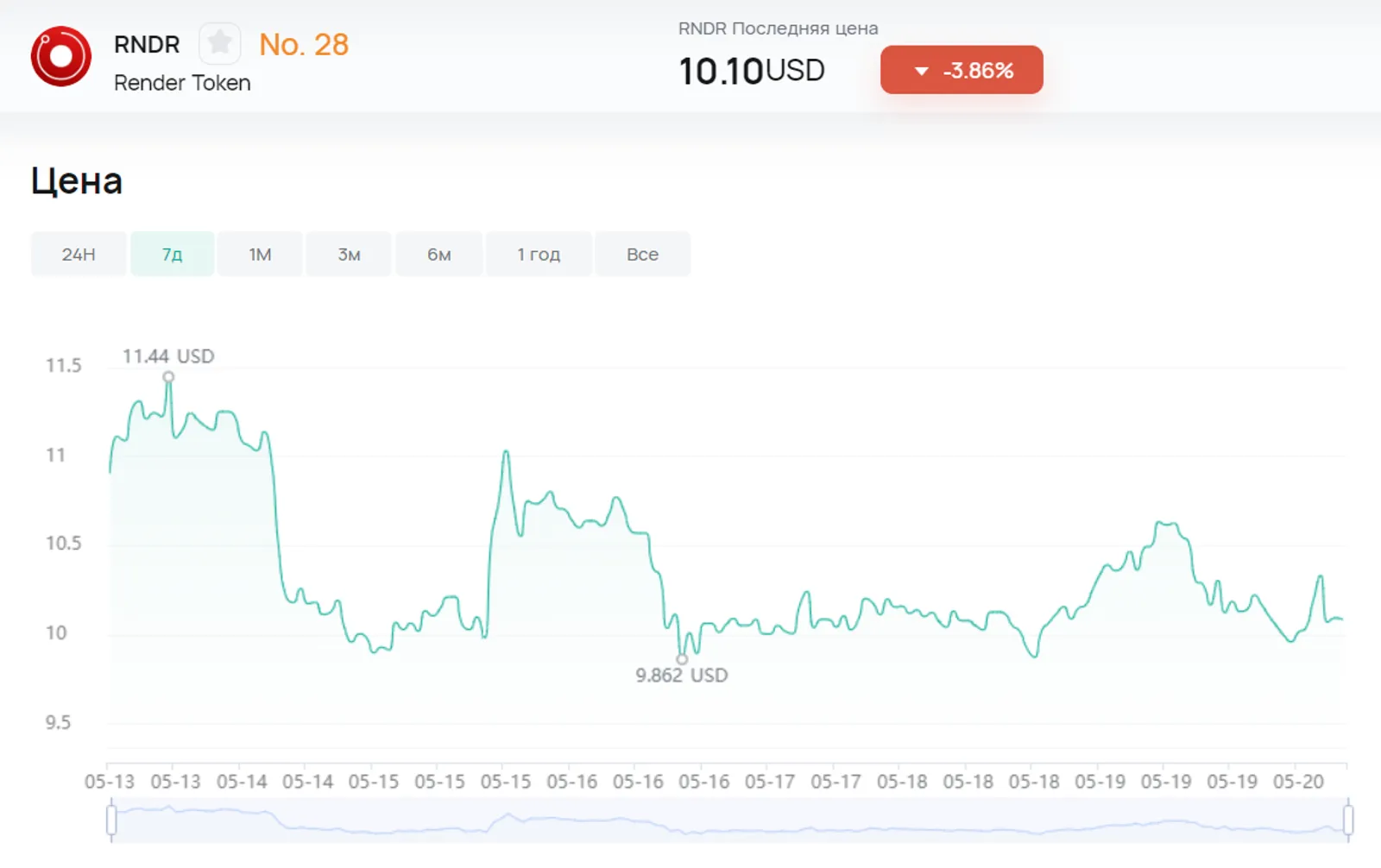Select the 1 год time range tab
The height and width of the screenshot is (868, 1381).
click(x=539, y=255)
